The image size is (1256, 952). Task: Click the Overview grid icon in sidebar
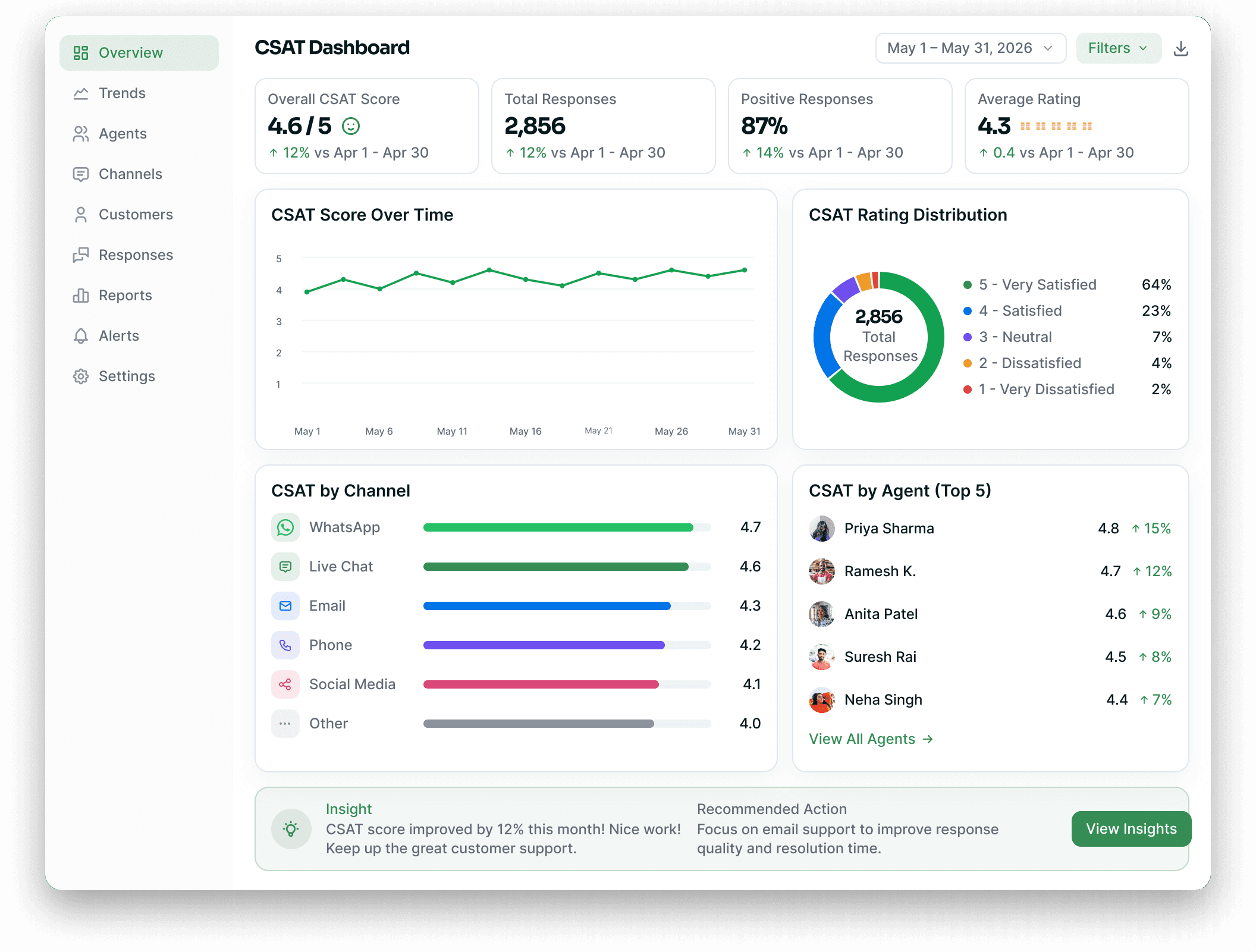tap(81, 53)
